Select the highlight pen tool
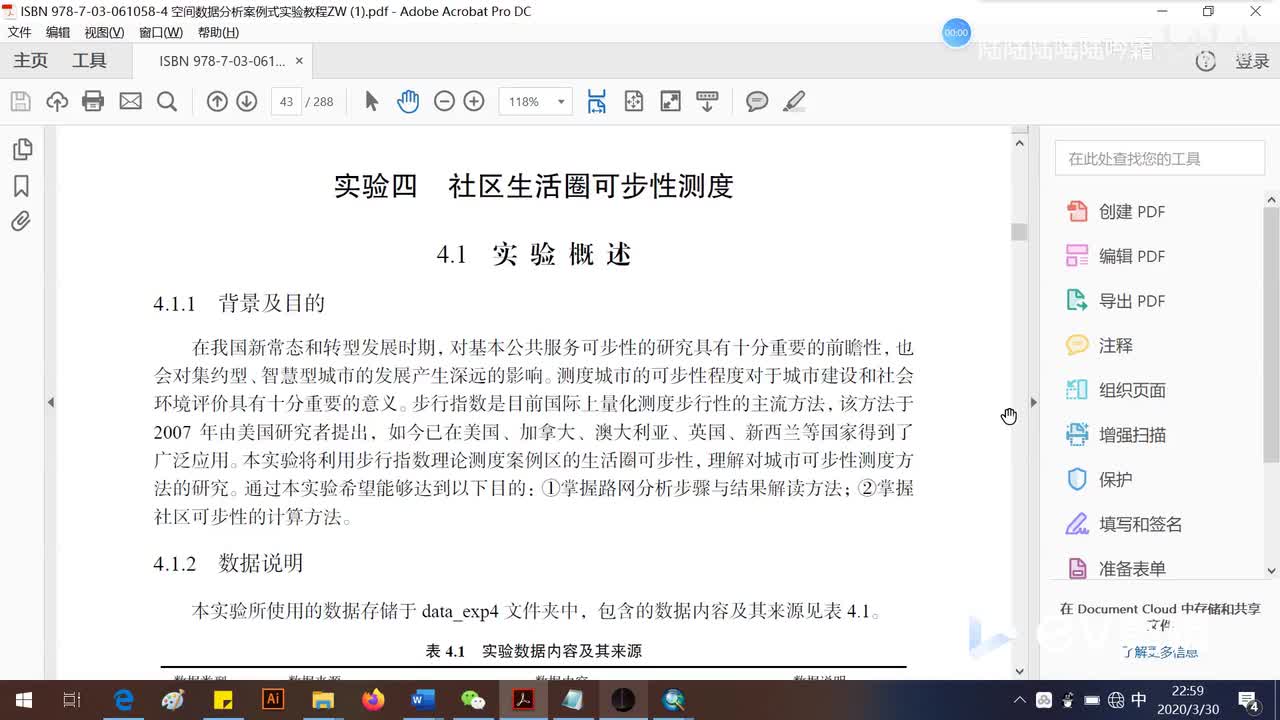Screen dimensions: 1280x720 pos(794,101)
